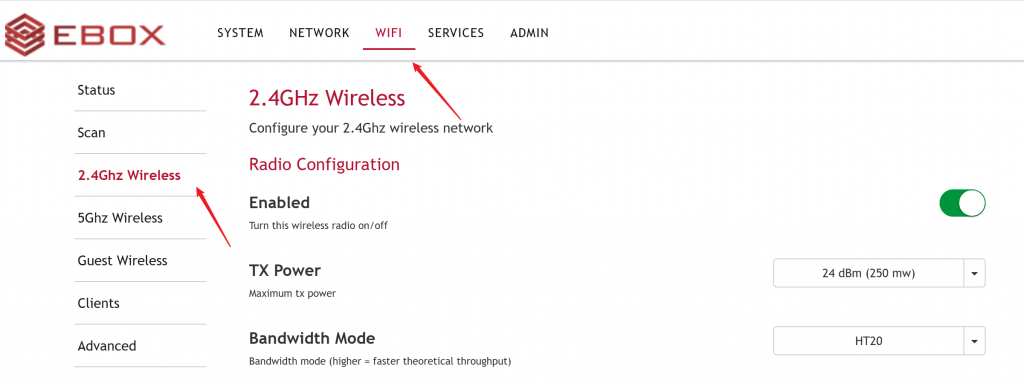The image size is (1024, 383).
Task: Open Guest Wireless settings
Action: pos(122,260)
